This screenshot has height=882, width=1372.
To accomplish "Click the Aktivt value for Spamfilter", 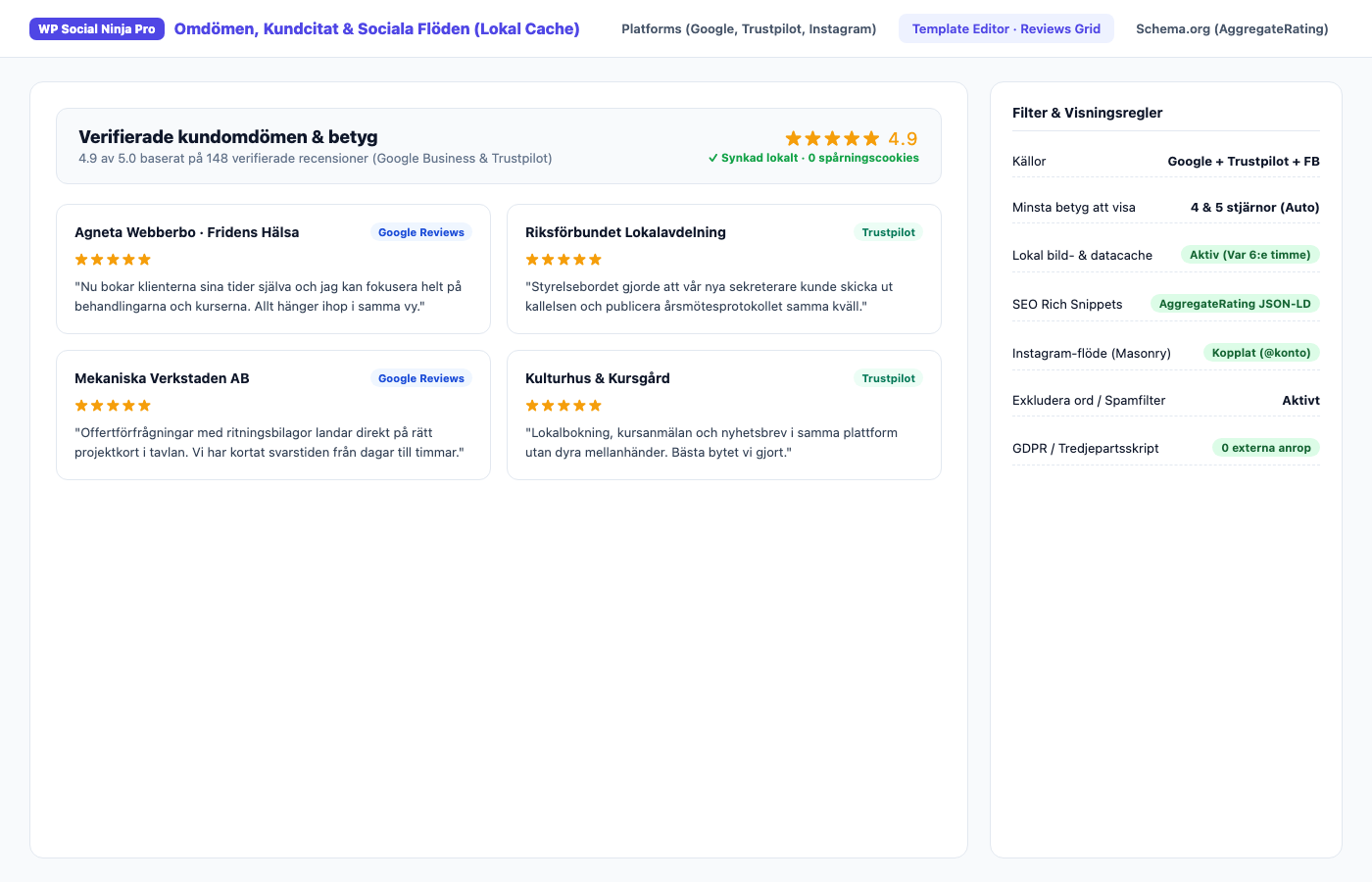I will pyautogui.click(x=1301, y=401).
